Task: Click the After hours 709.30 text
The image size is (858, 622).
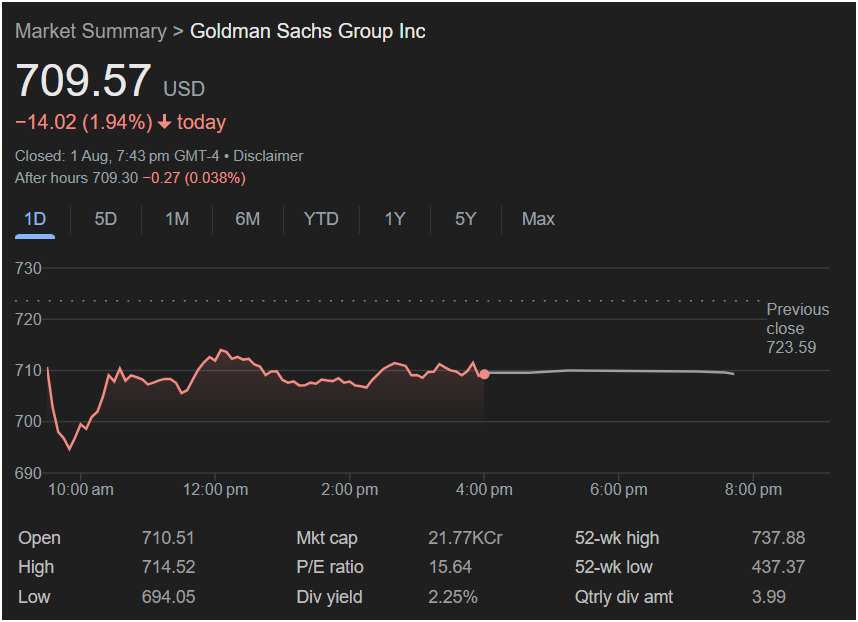Action: point(77,178)
